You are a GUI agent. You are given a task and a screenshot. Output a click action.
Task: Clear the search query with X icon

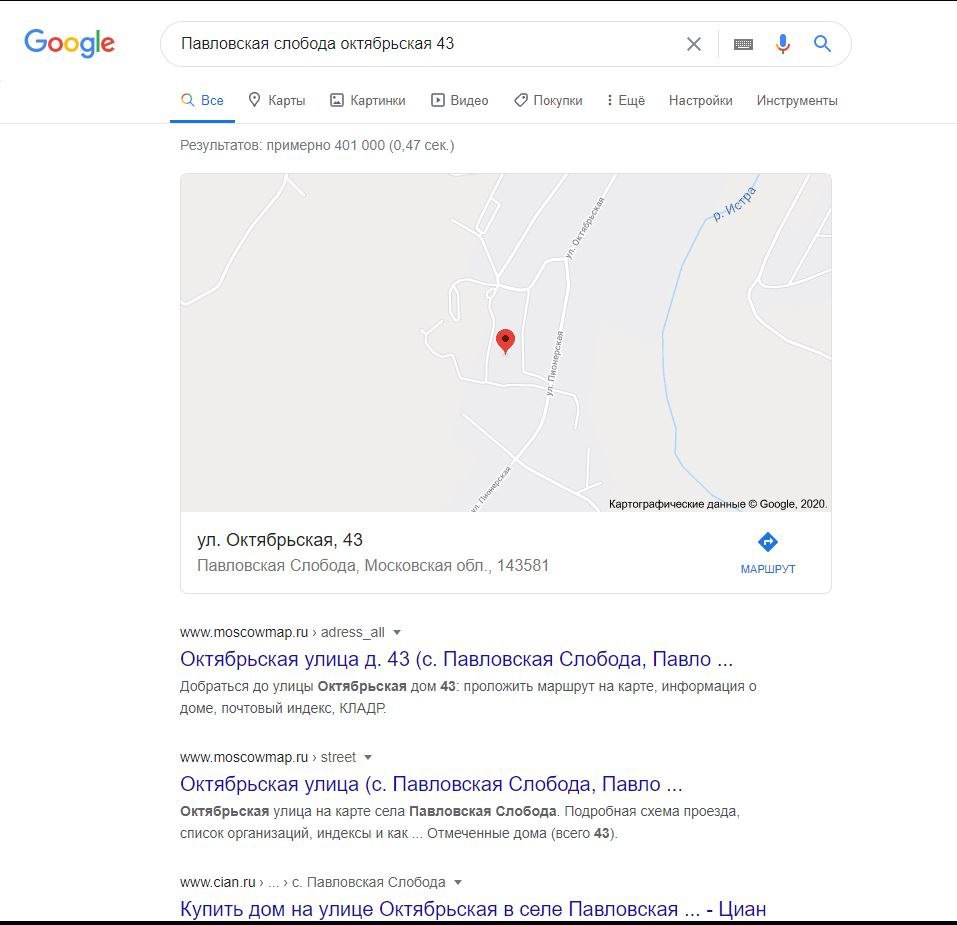693,44
